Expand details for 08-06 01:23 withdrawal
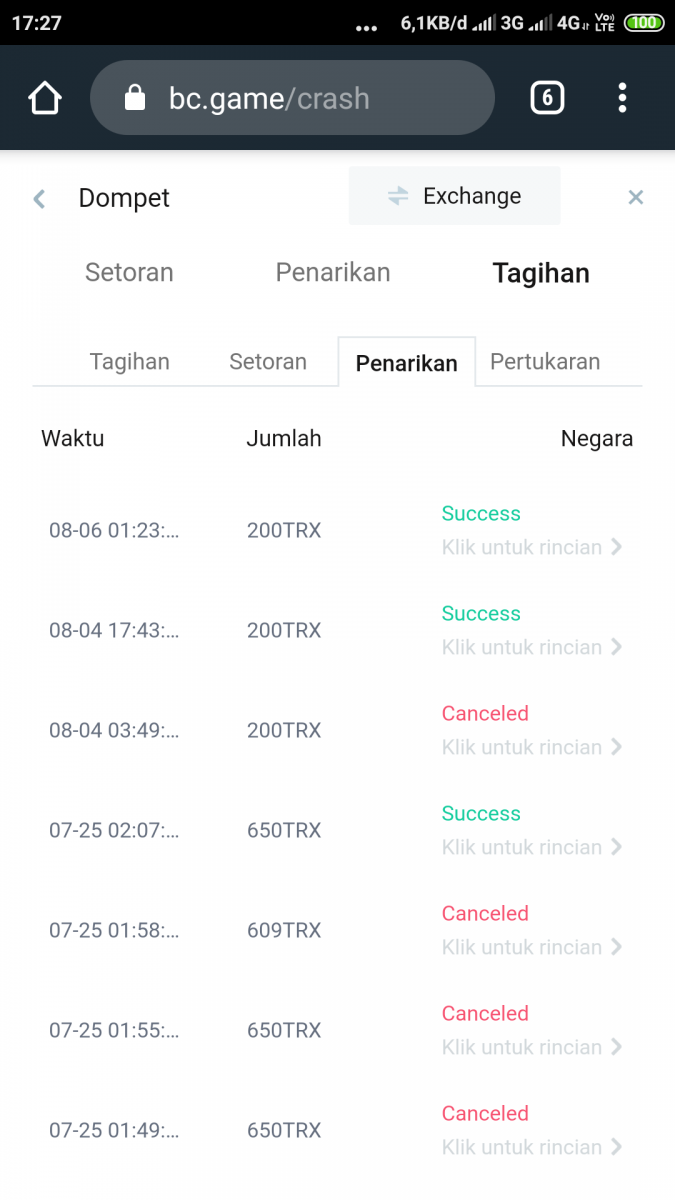The height and width of the screenshot is (1200, 675). 532,547
